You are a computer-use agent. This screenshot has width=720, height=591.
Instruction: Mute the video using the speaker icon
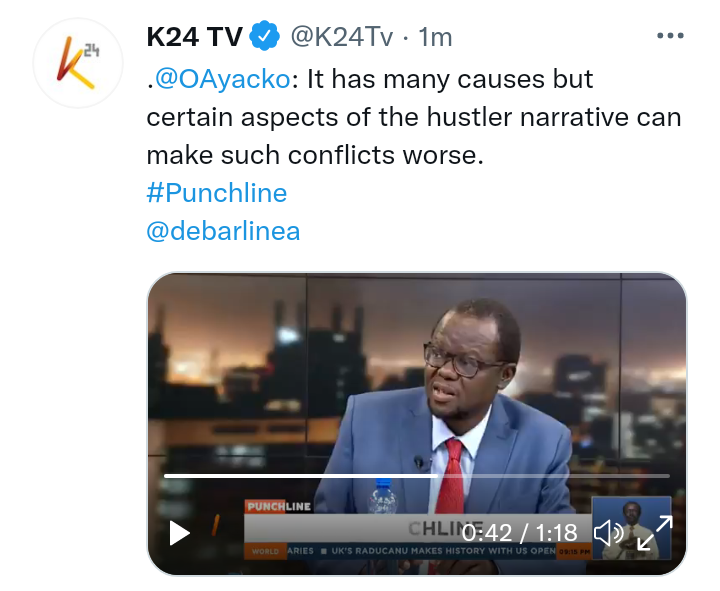point(608,534)
